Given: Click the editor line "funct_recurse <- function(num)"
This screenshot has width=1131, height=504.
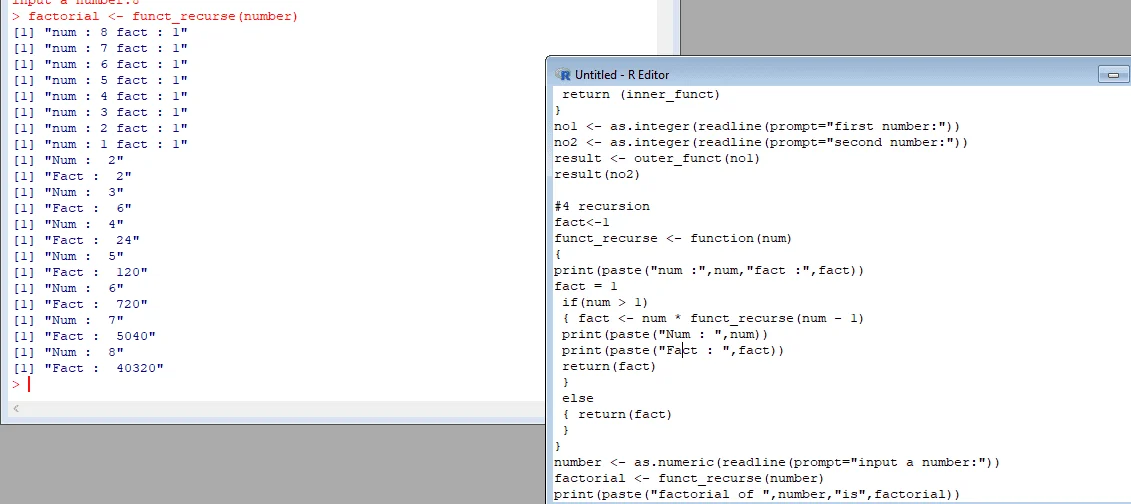Looking at the screenshot, I should click(x=673, y=238).
